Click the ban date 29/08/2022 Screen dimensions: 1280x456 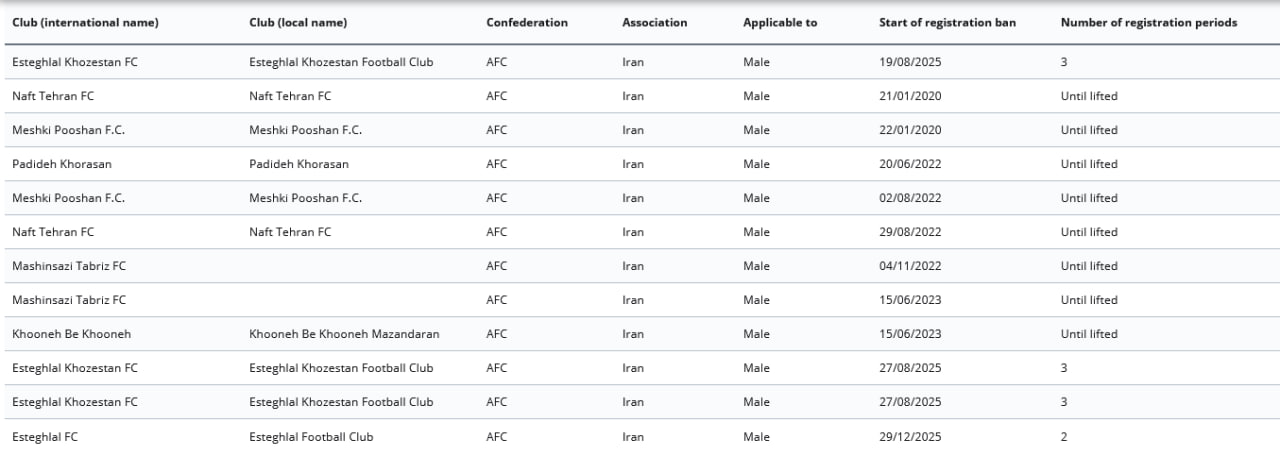(x=910, y=232)
